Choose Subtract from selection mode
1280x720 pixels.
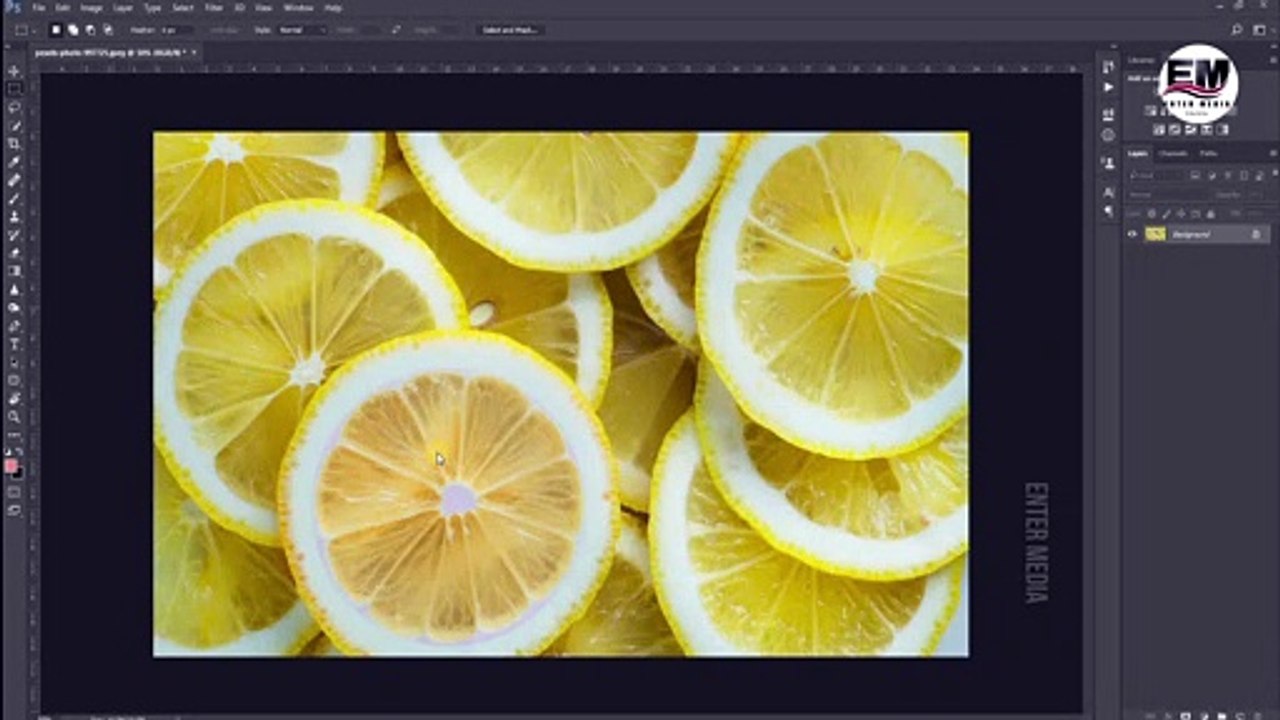click(90, 30)
